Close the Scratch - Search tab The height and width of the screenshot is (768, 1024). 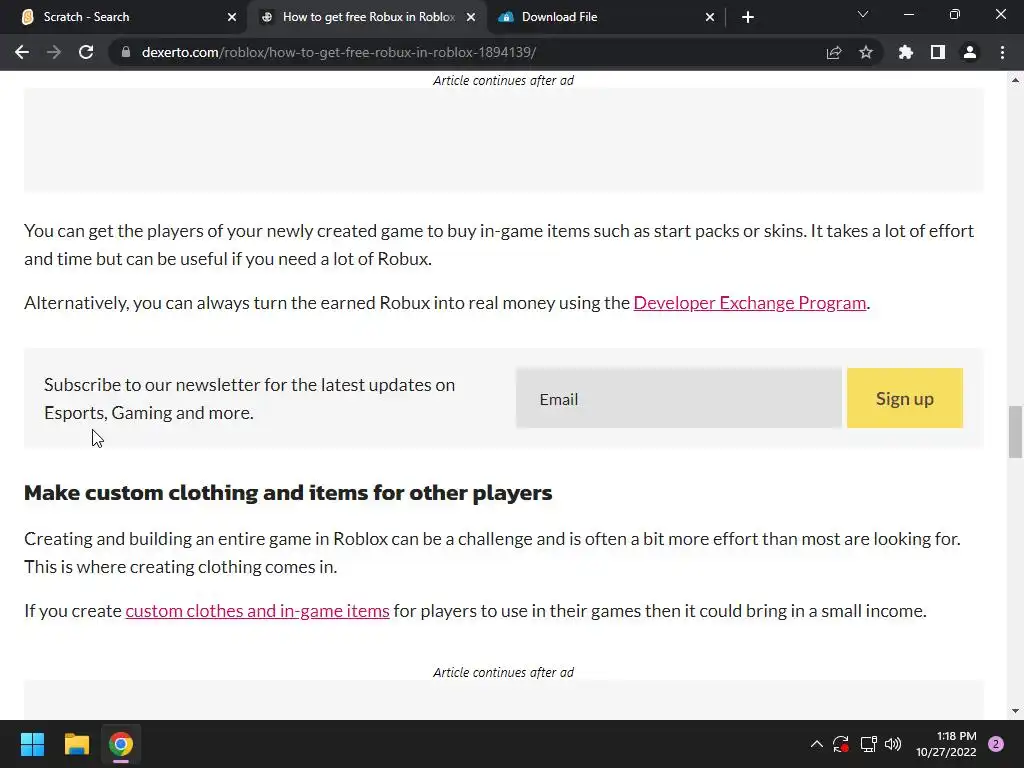click(x=232, y=17)
